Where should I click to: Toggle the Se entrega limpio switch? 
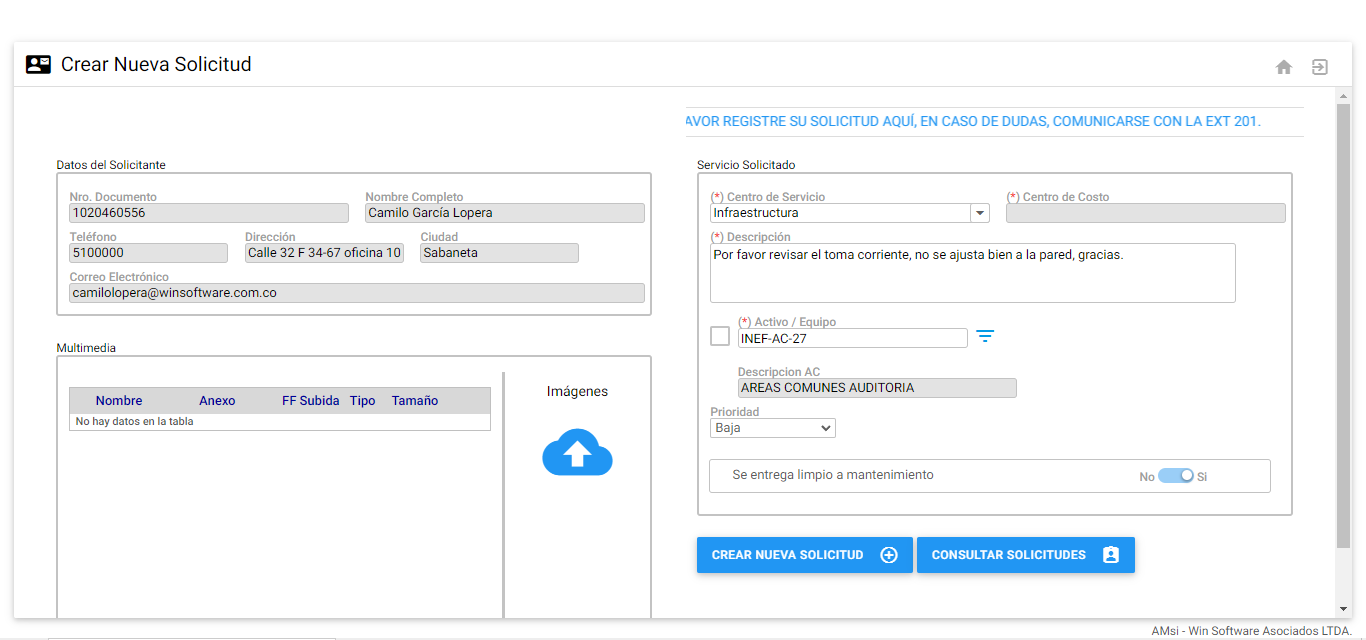coord(1176,476)
